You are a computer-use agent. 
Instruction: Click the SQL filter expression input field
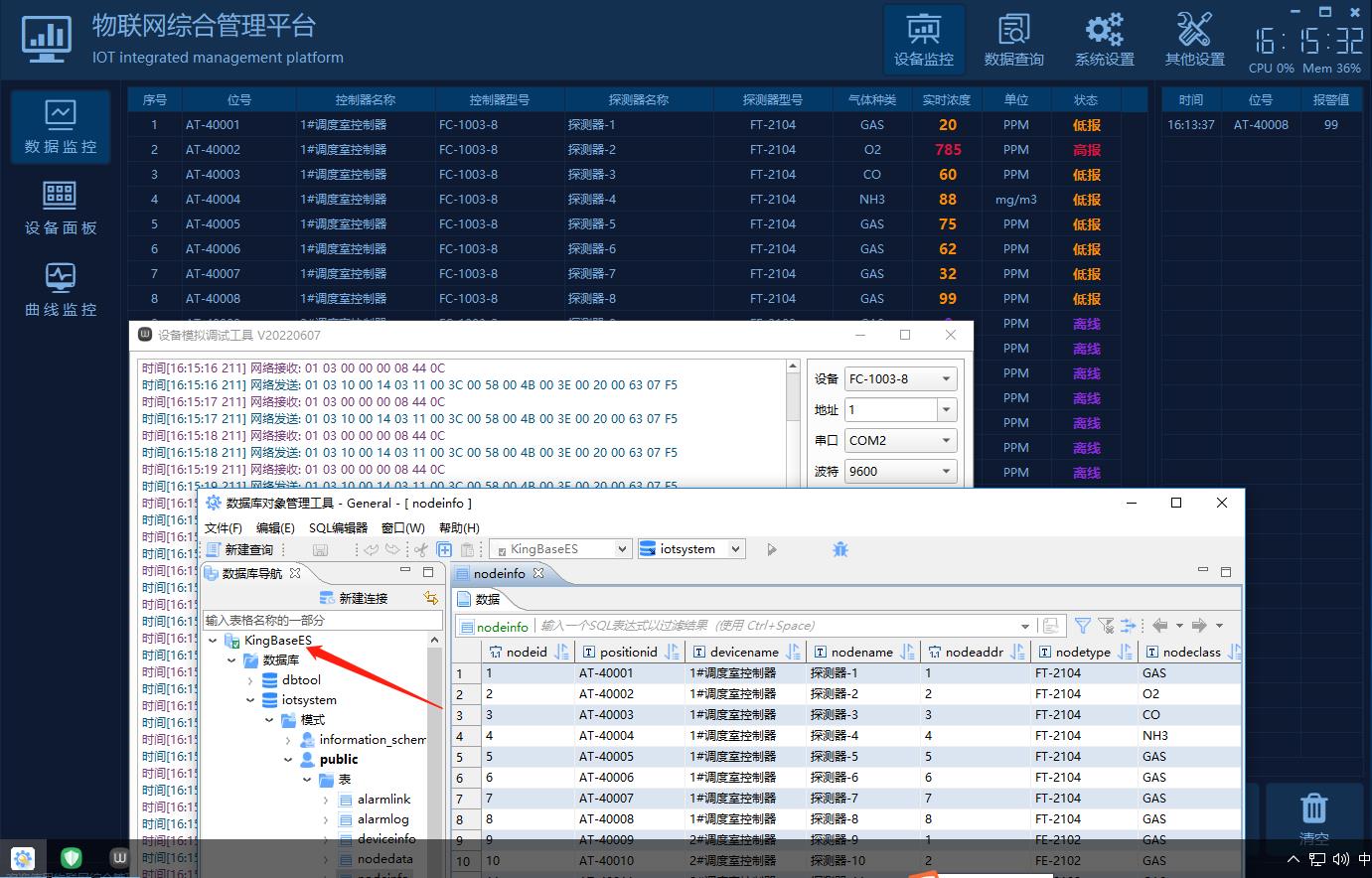775,626
